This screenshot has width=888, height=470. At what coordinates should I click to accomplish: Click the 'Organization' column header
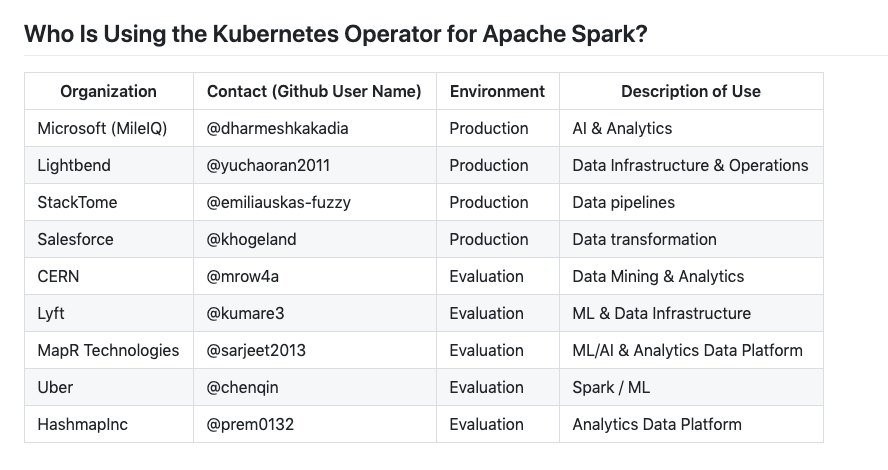click(109, 91)
